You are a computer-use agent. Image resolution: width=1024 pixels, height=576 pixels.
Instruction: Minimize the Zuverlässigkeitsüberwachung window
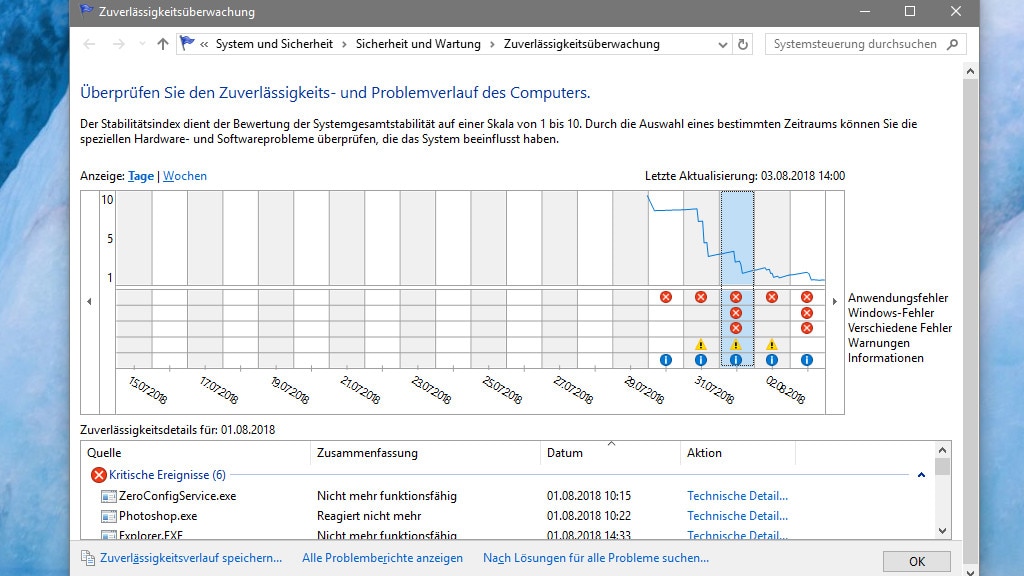(x=865, y=11)
